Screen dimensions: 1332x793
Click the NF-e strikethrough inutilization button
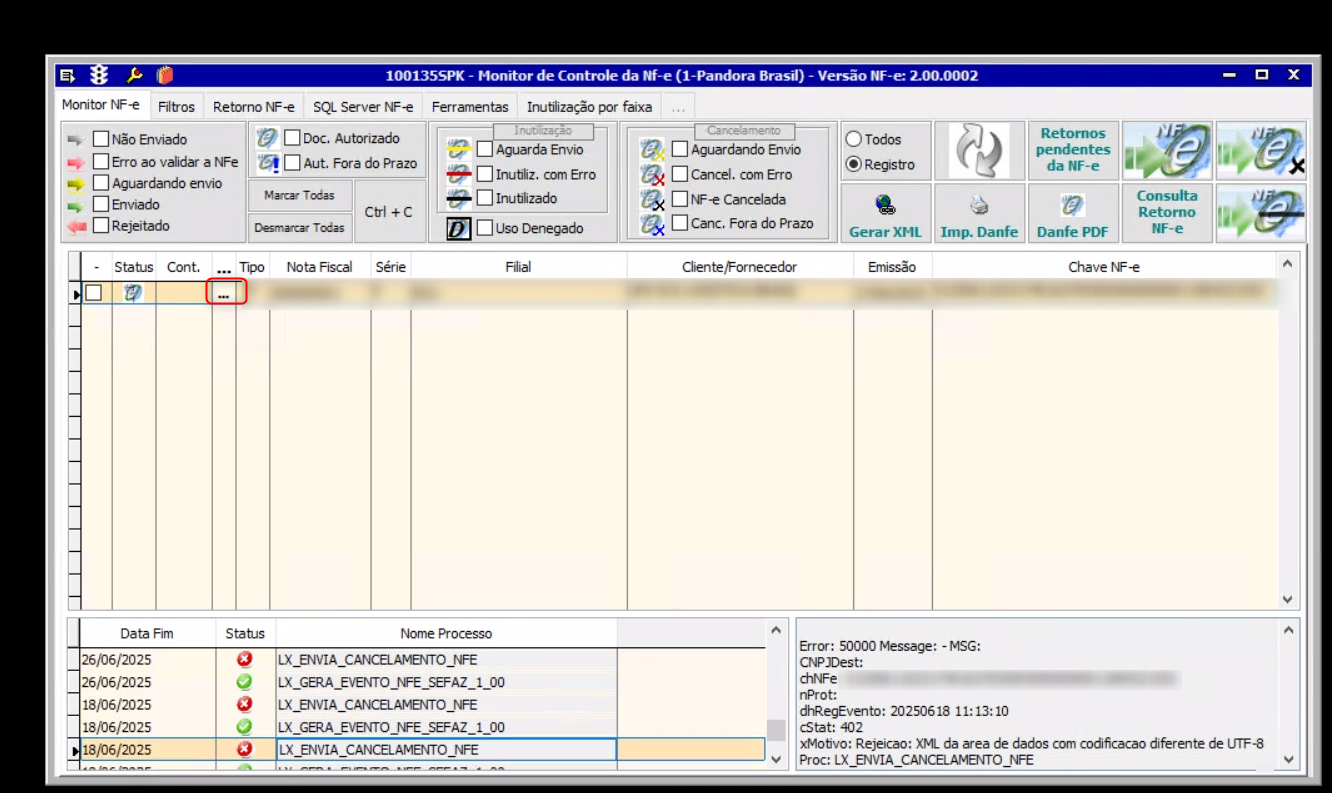click(1261, 213)
